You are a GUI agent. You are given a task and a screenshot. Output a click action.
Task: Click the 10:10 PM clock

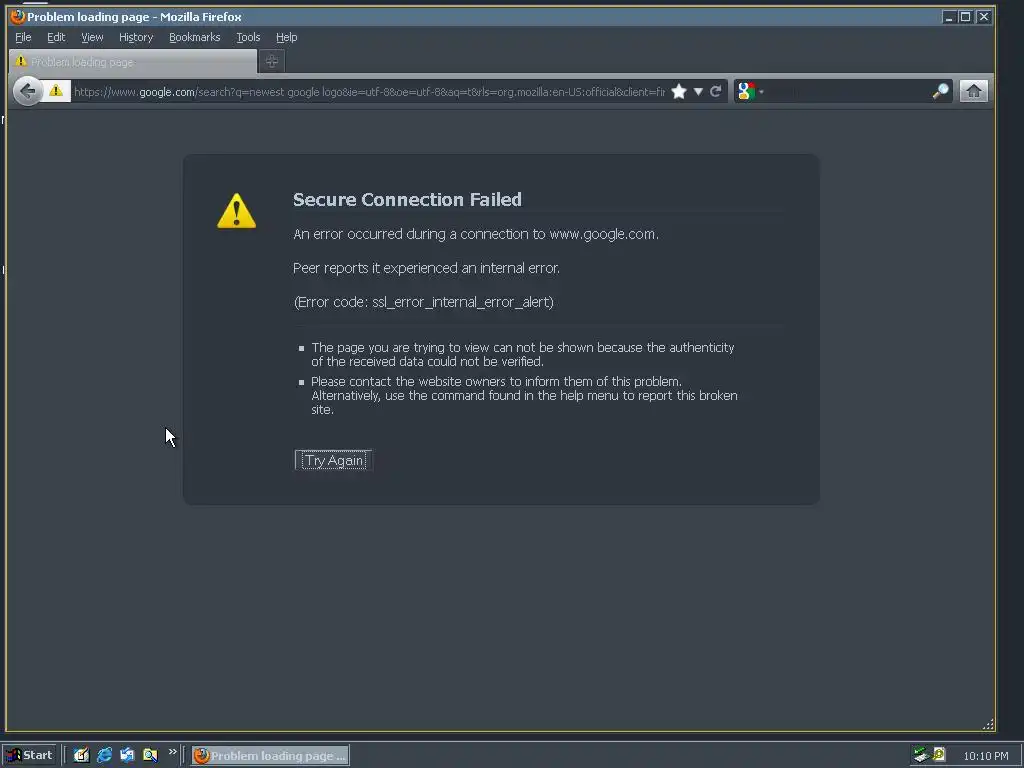pos(985,756)
